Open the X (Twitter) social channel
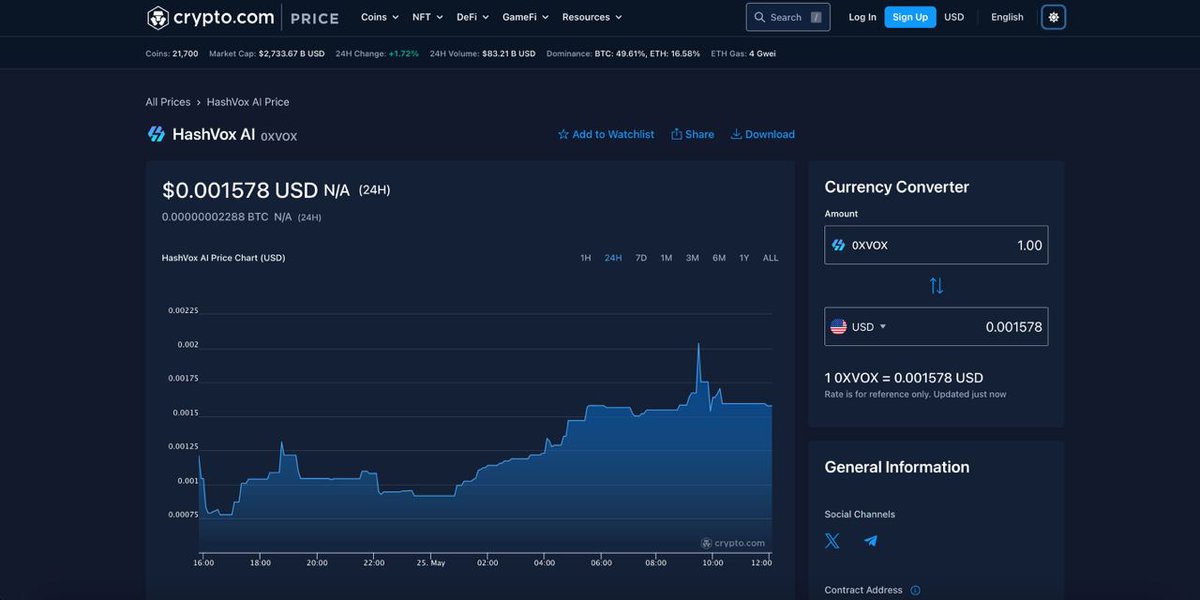This screenshot has height=600, width=1200. pos(832,541)
